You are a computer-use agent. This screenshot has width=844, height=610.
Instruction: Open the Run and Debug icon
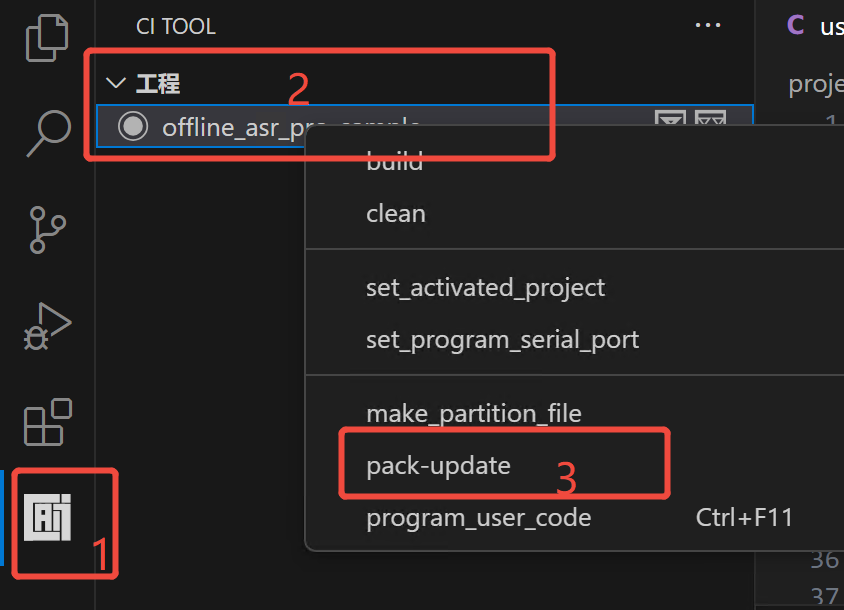46,325
